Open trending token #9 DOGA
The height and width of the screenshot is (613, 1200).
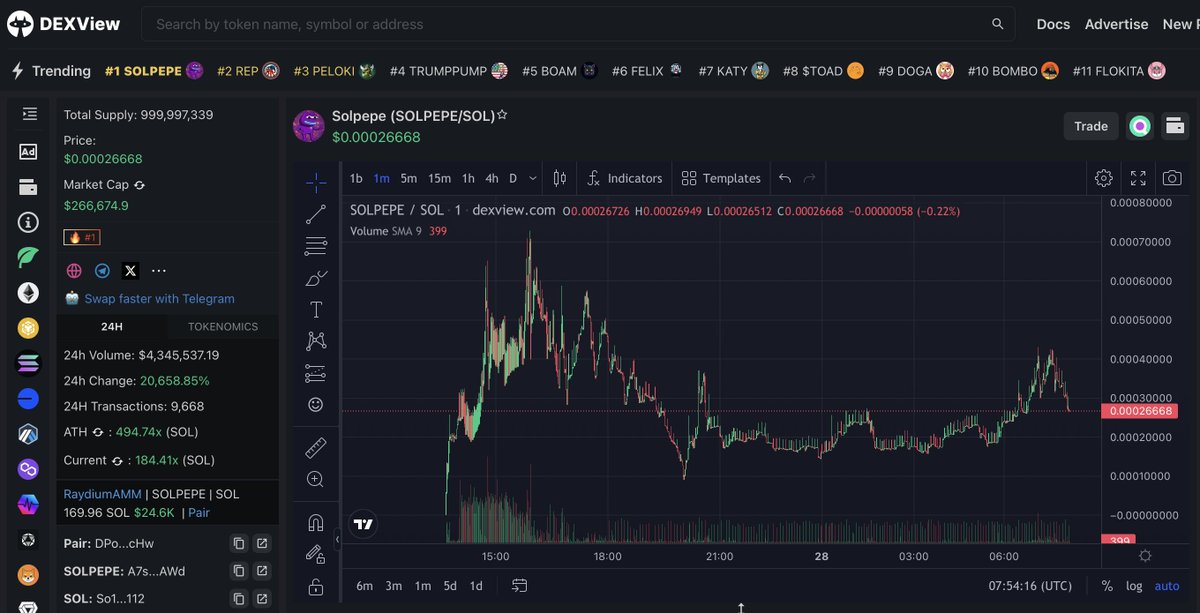(915, 71)
